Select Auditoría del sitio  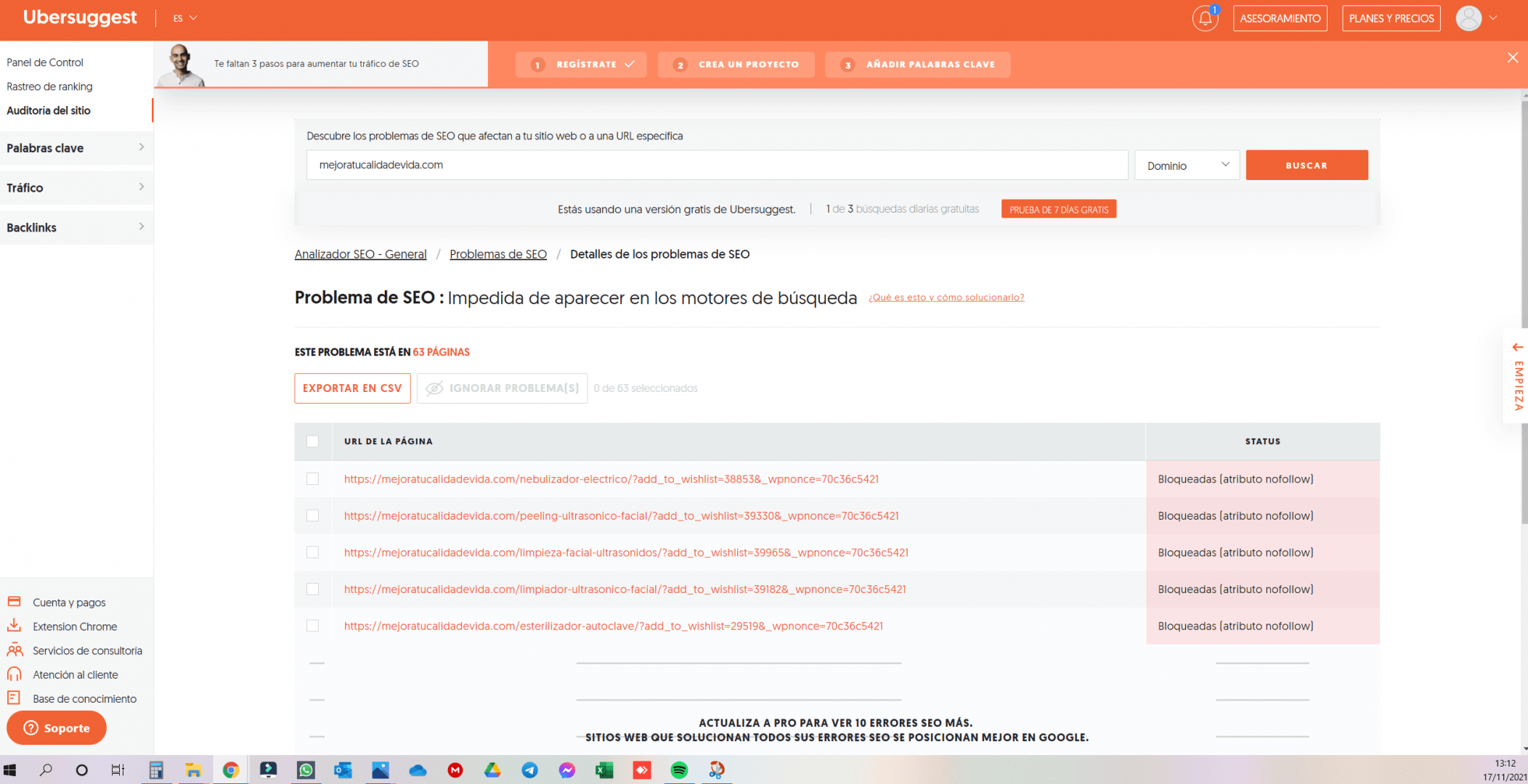[x=49, y=110]
